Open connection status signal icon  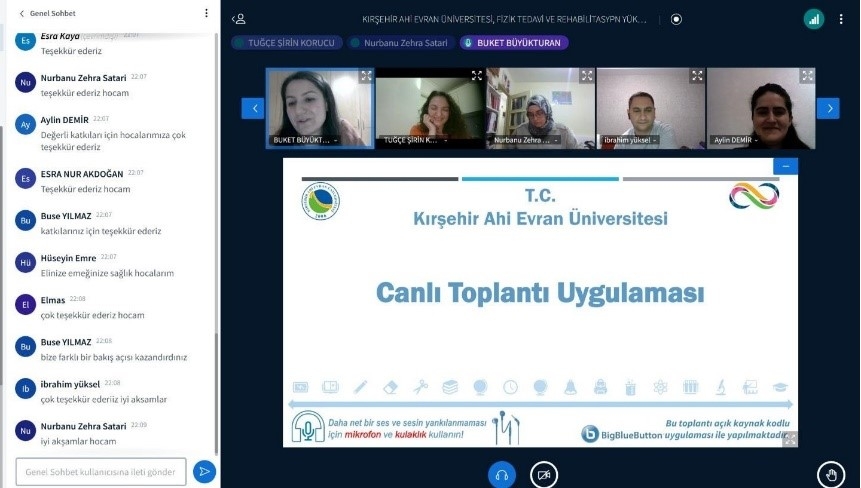pyautogui.click(x=814, y=19)
